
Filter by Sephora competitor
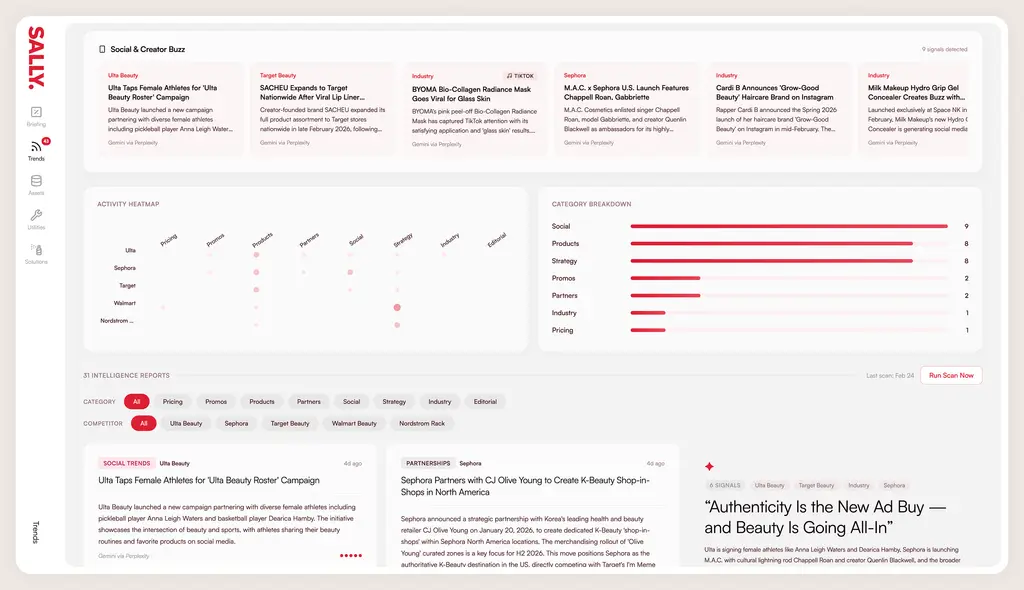click(236, 423)
